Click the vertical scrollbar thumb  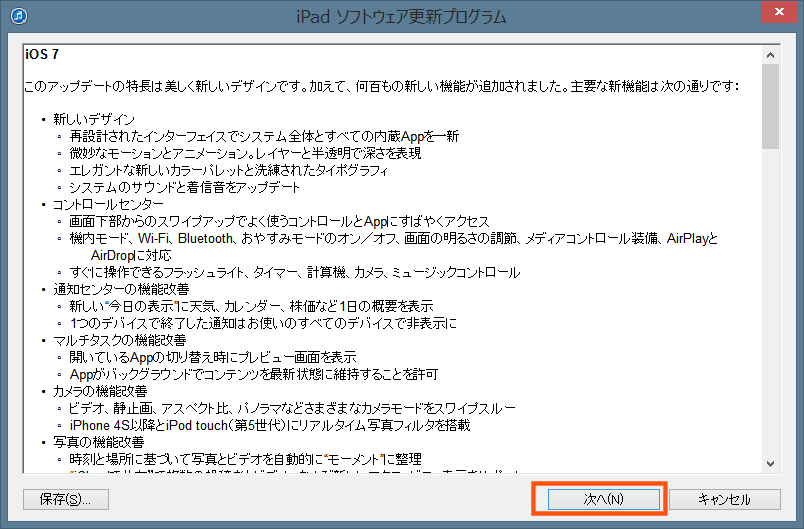point(770,106)
